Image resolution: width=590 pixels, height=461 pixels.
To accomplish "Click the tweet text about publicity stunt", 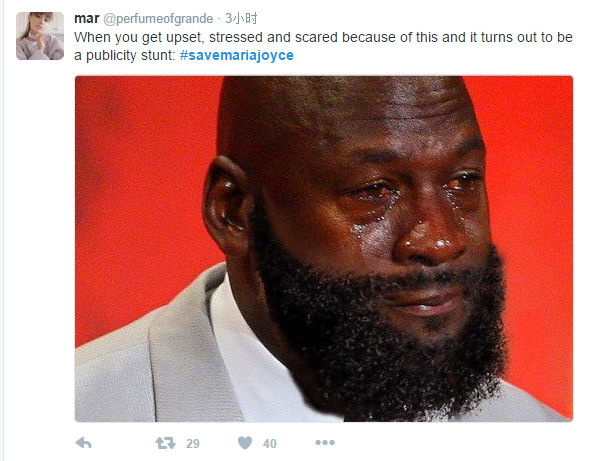I will tap(323, 46).
